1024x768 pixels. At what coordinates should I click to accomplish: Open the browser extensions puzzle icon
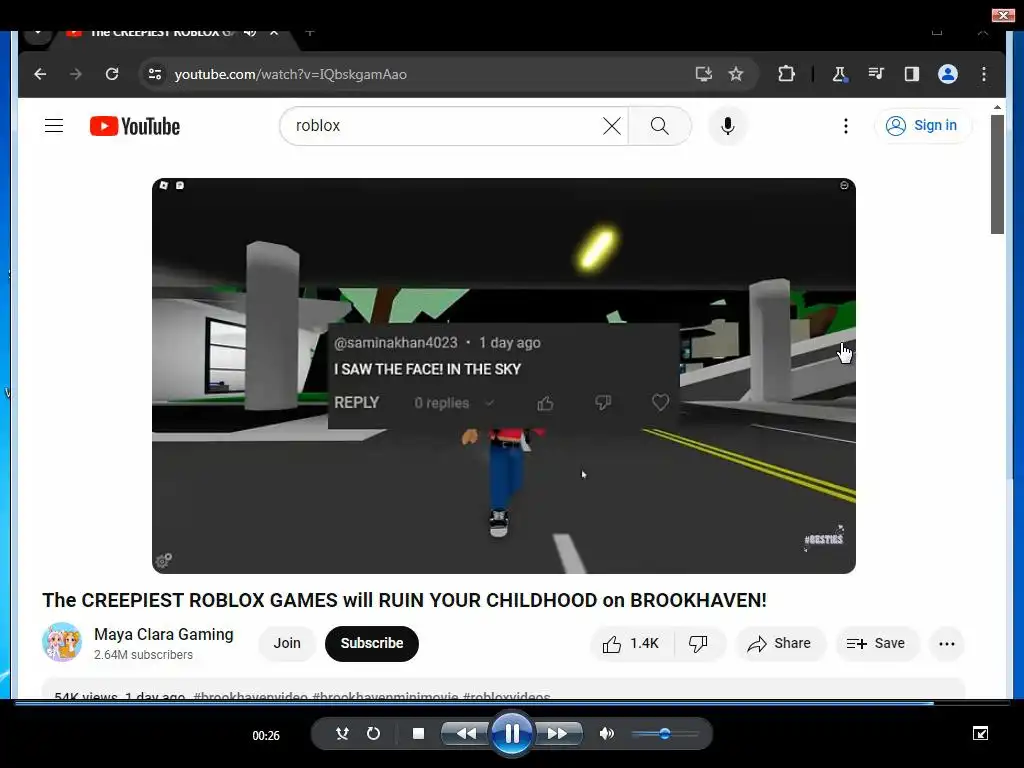786,74
